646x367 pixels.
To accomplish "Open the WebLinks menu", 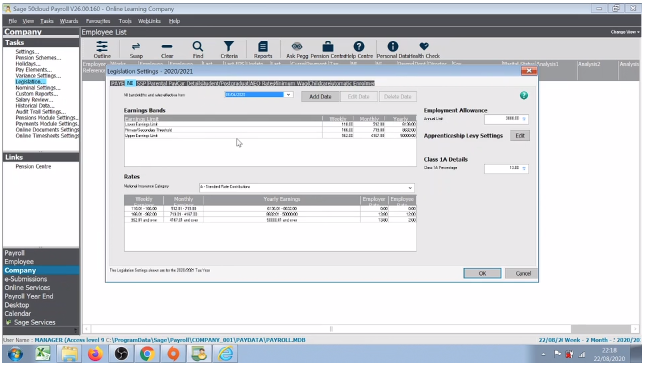I will (x=149, y=21).
